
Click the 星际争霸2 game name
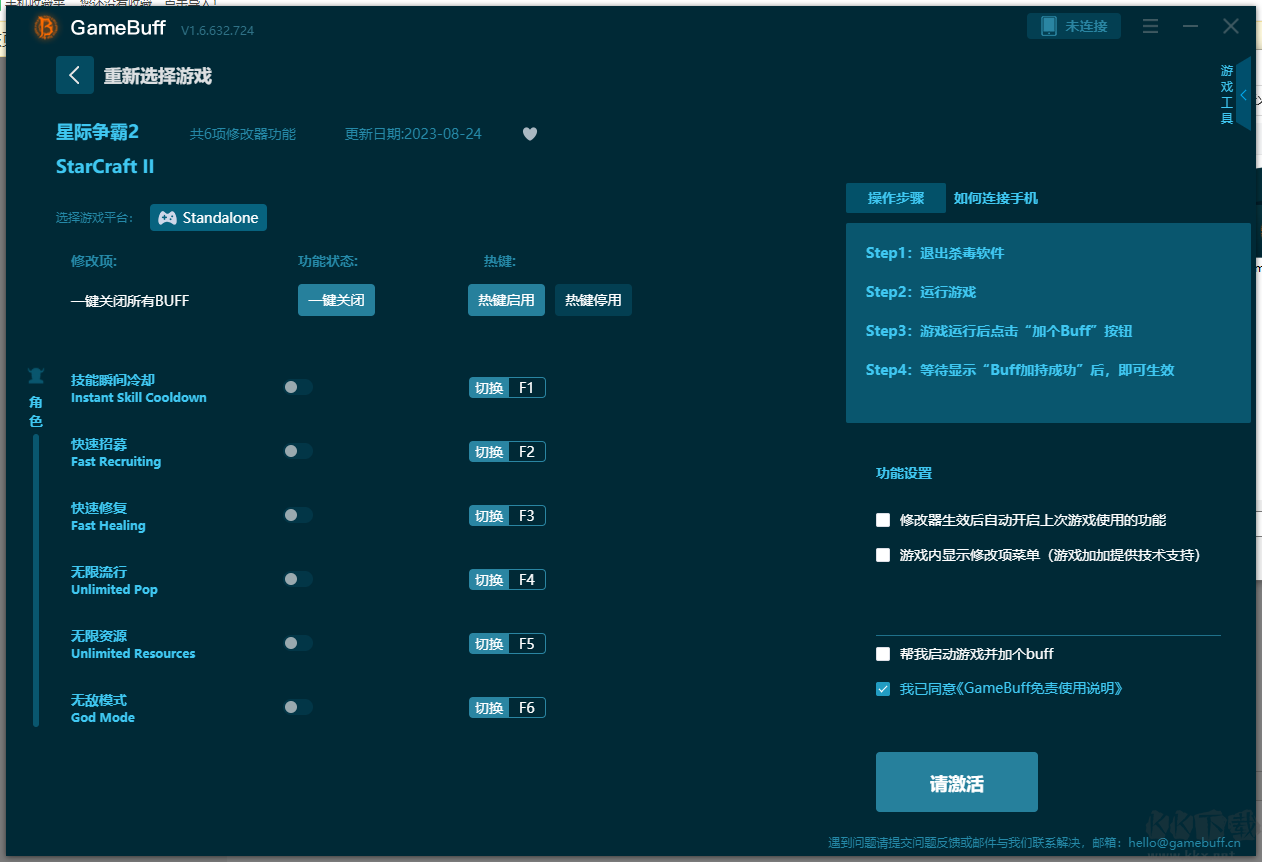pos(98,132)
